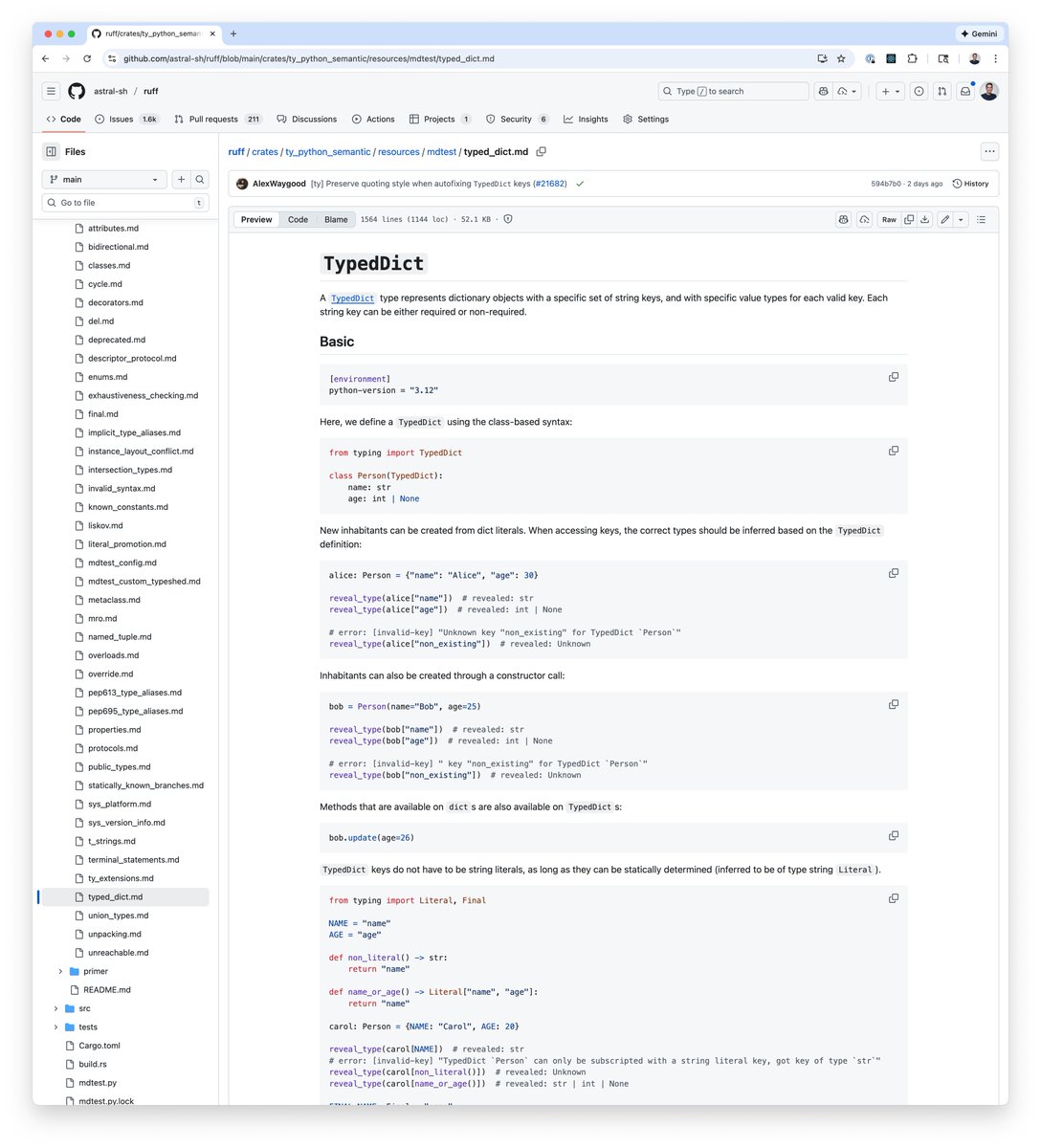Expand the tests folder in the sidebar
The image size is (1041, 1148).
click(x=55, y=1027)
